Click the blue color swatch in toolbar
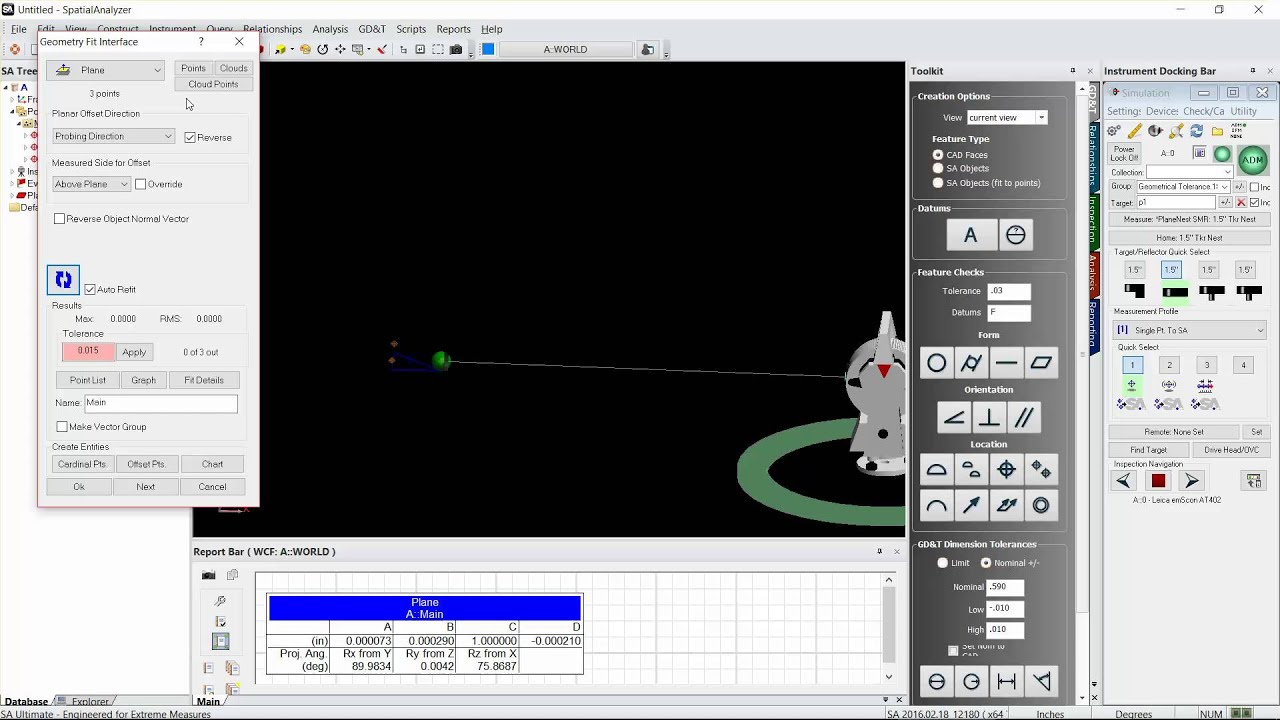 click(x=488, y=49)
